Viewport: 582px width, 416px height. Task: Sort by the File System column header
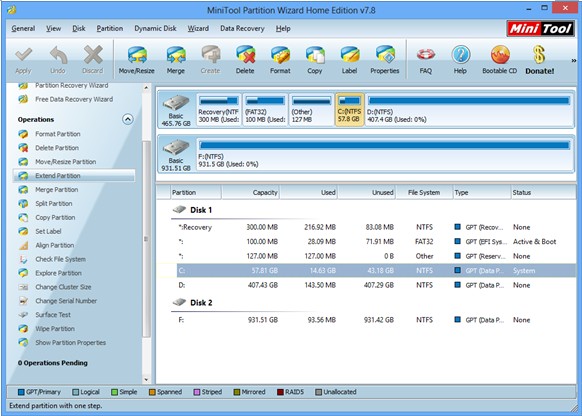tap(424, 193)
